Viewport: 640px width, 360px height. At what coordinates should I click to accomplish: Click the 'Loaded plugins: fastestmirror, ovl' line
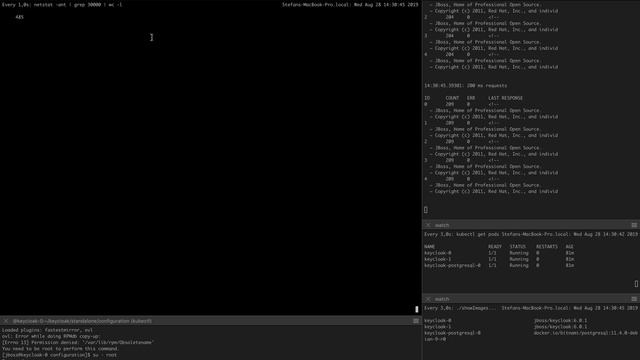click(x=47, y=330)
